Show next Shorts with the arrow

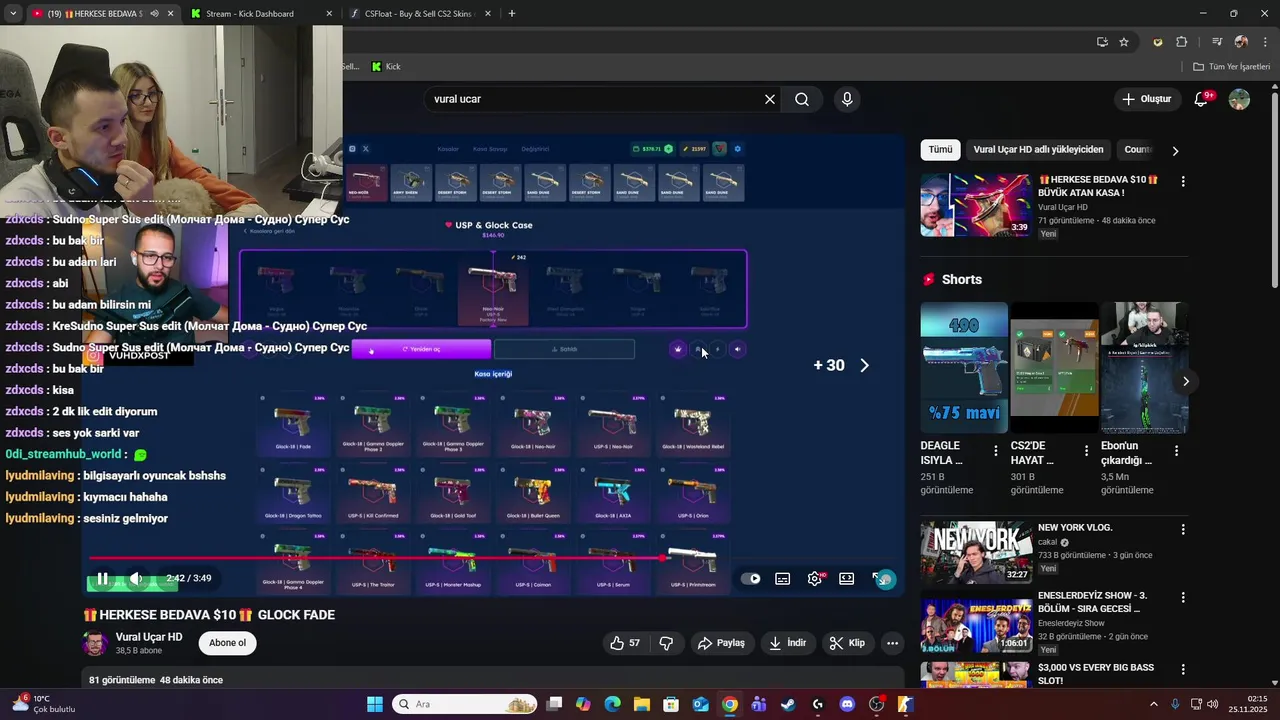1186,381
